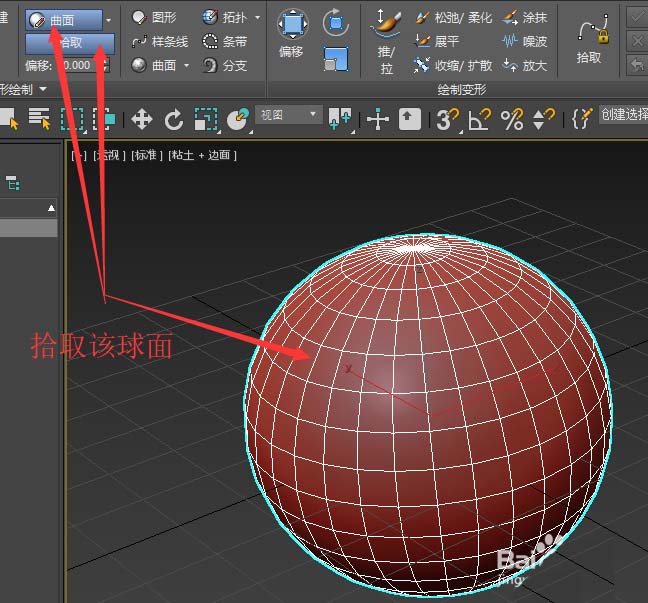Viewport: 648px width, 603px height.
Task: Open the 拓扑 dropdown arrow
Action: pos(257,17)
